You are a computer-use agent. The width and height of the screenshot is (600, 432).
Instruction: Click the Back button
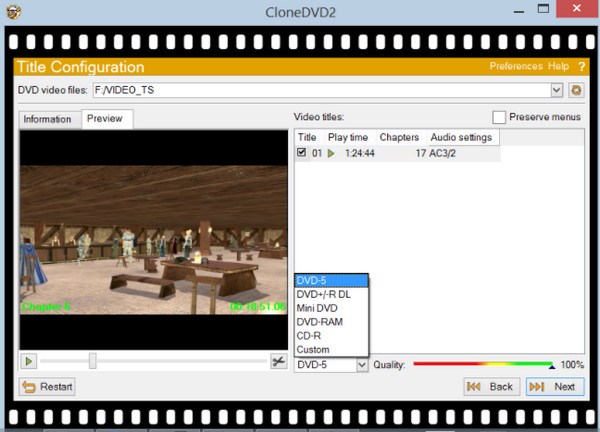coord(492,387)
